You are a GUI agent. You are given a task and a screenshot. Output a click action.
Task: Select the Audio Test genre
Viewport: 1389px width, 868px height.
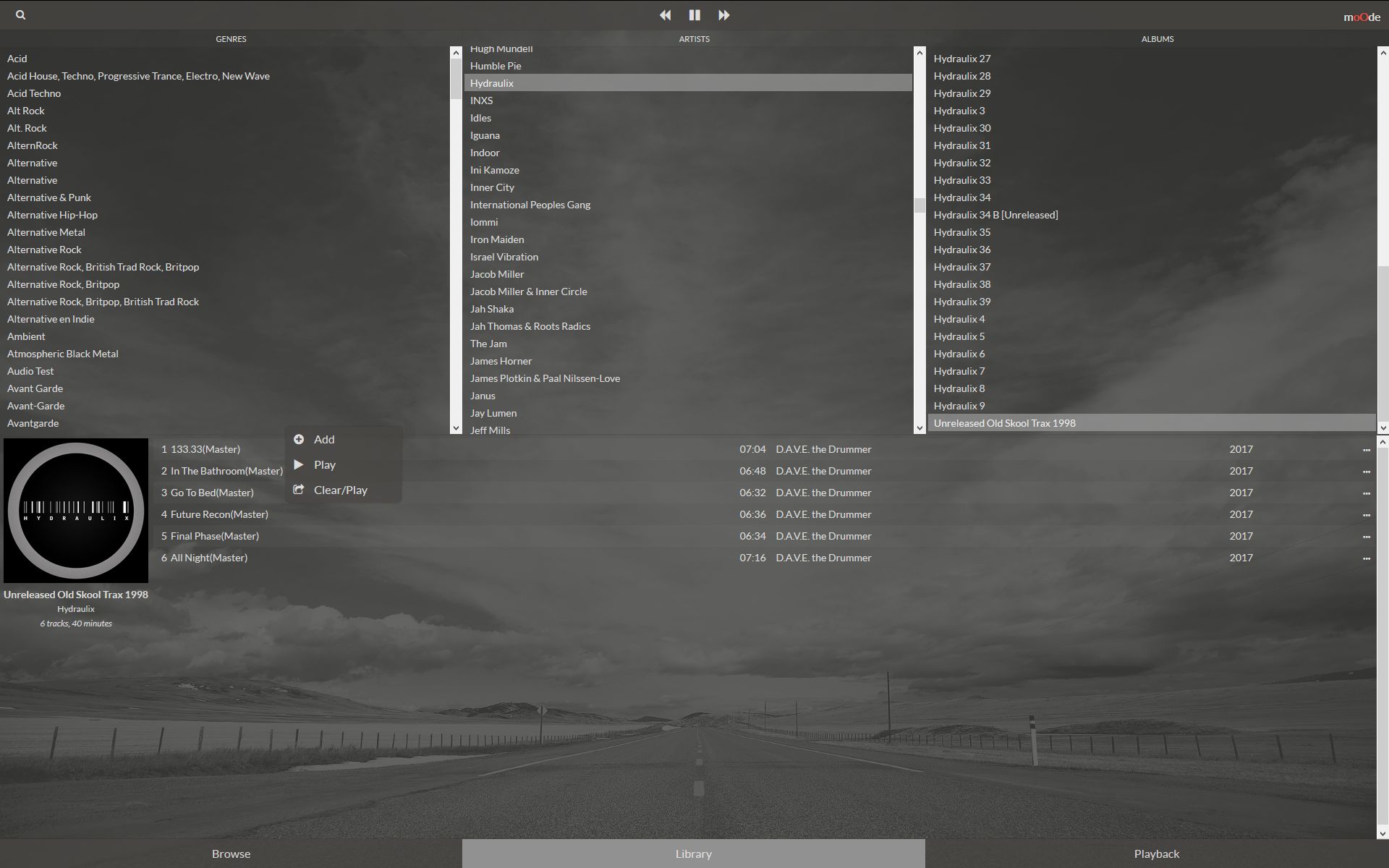pos(30,371)
